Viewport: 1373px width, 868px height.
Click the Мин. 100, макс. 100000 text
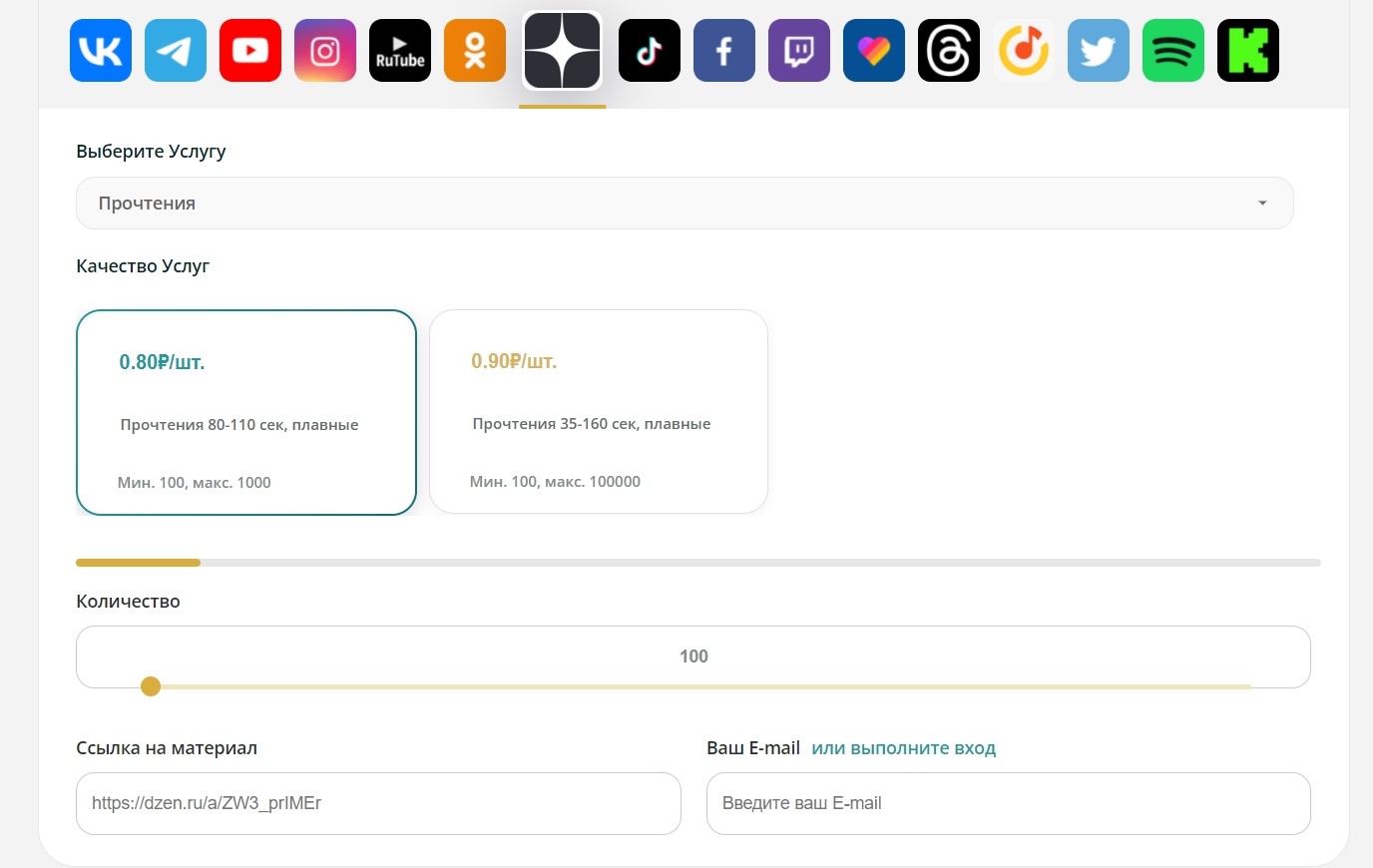pos(555,482)
